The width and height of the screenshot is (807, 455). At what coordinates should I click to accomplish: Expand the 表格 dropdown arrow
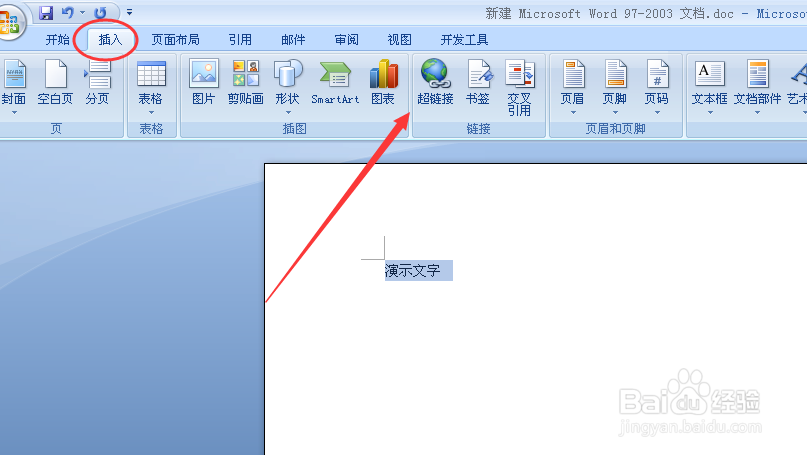click(151, 112)
